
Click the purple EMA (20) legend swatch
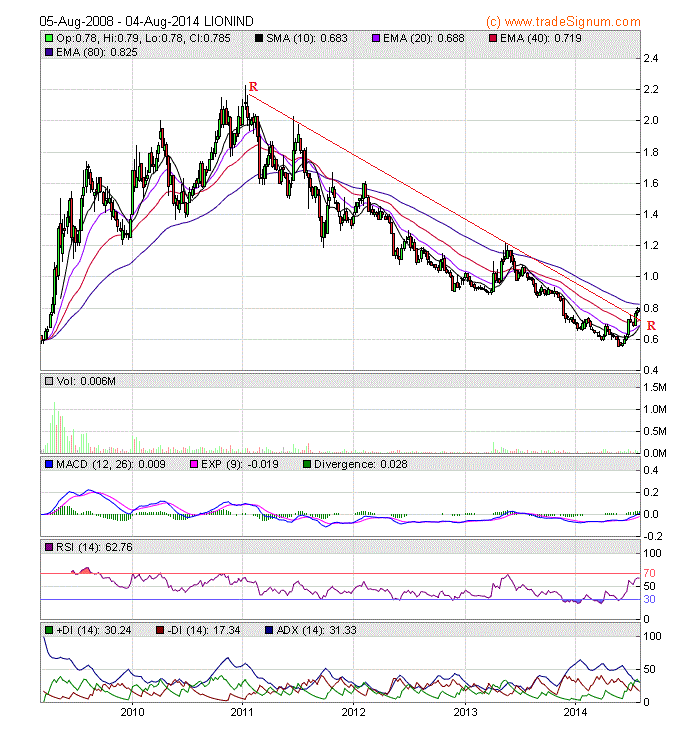(x=376, y=38)
